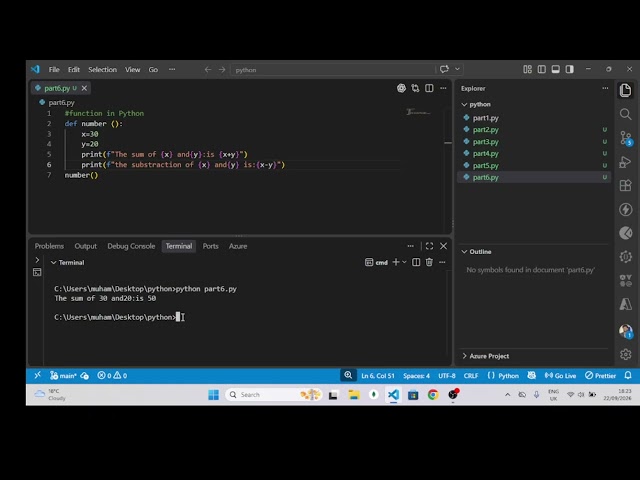This screenshot has height=480, width=640.
Task: Collapse the Outline section
Action: pyautogui.click(x=464, y=252)
